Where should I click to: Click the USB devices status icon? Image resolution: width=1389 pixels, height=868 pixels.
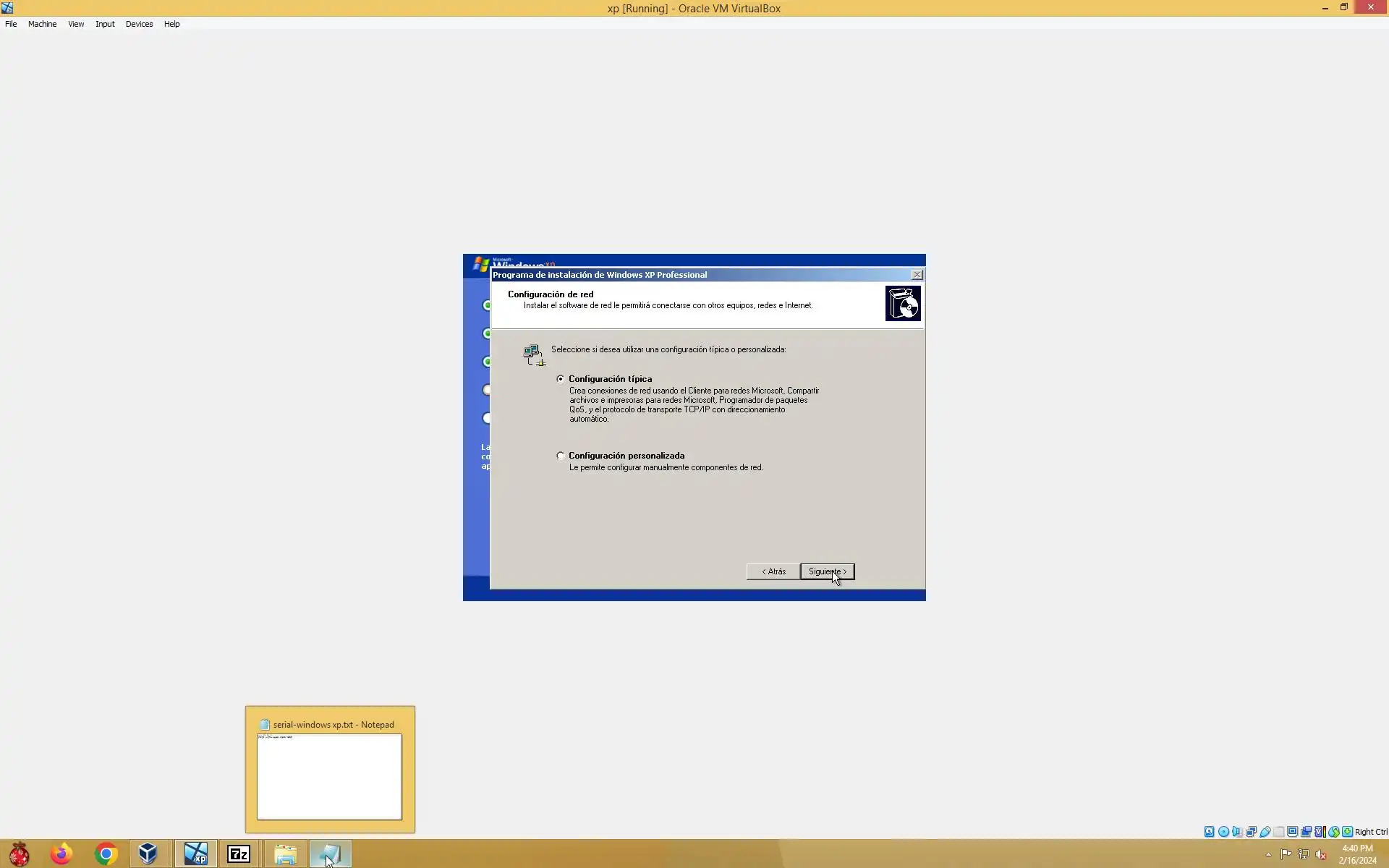pos(1265,832)
